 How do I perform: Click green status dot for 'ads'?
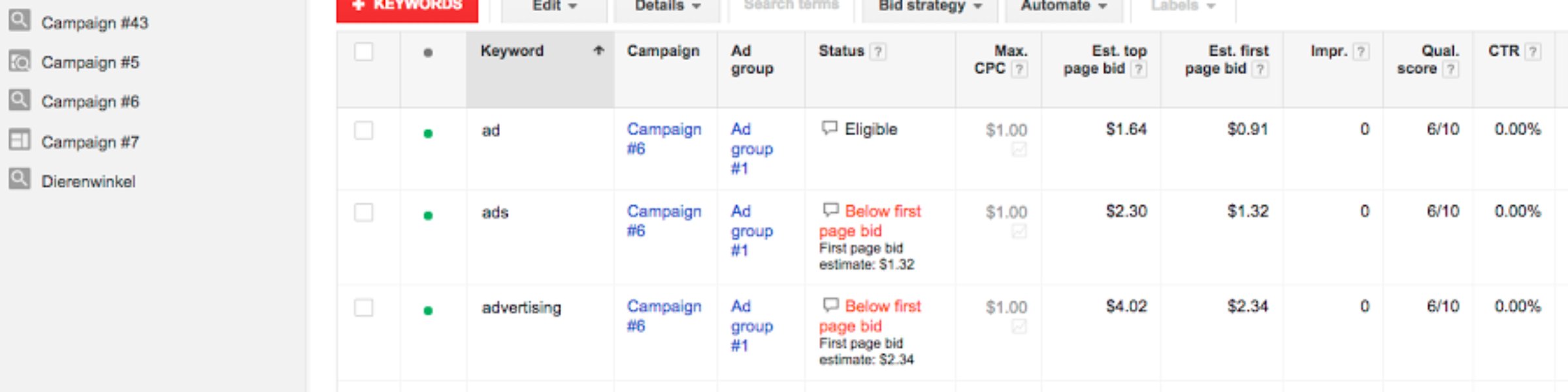tap(428, 216)
